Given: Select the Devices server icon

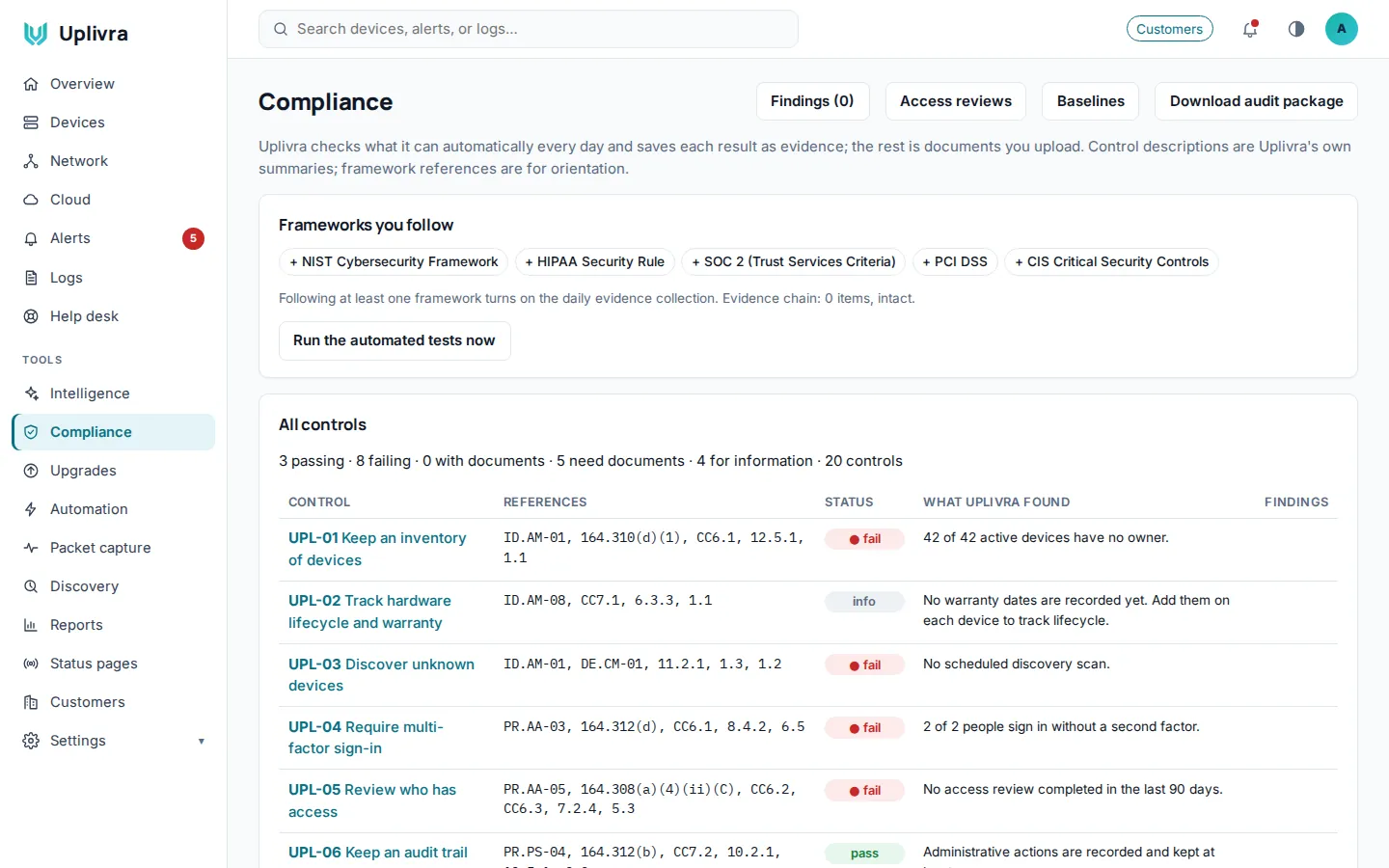Looking at the screenshot, I should click(31, 122).
